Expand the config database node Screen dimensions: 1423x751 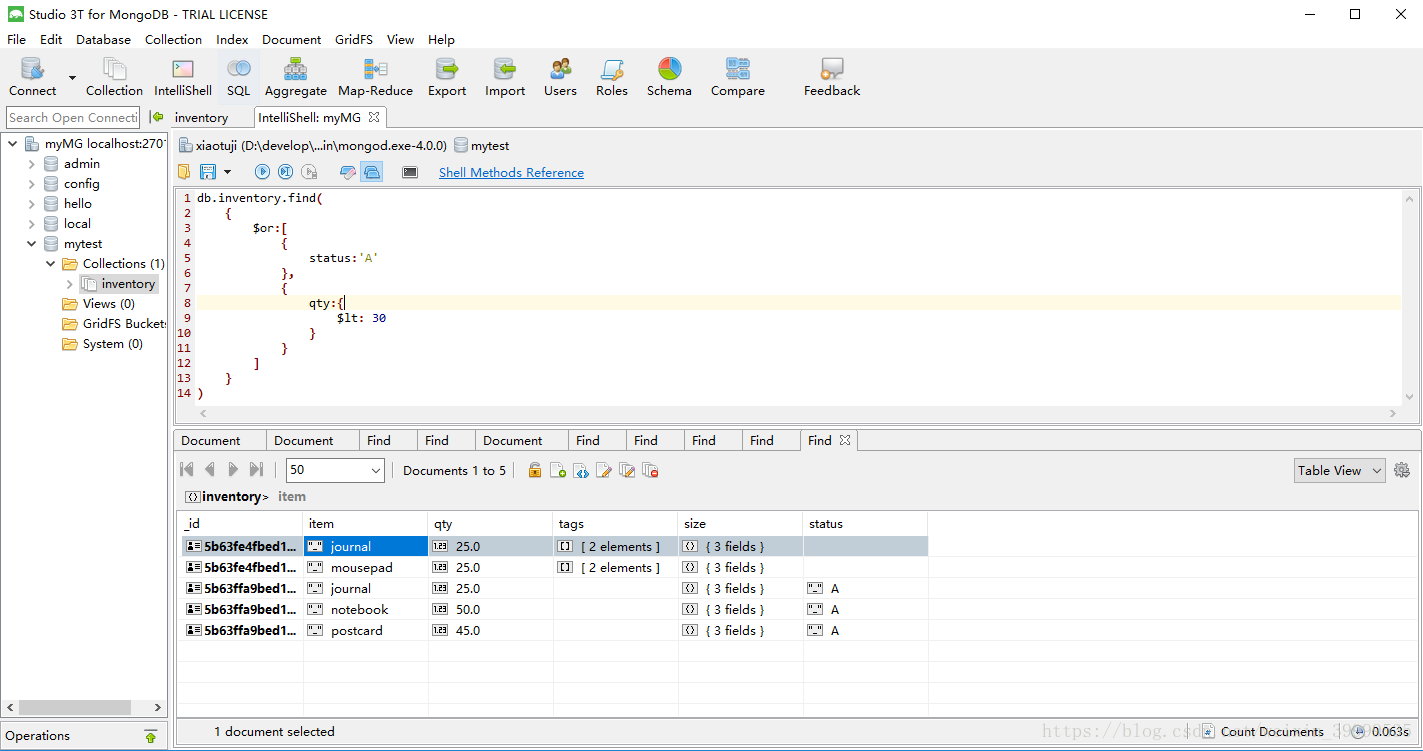[31, 184]
